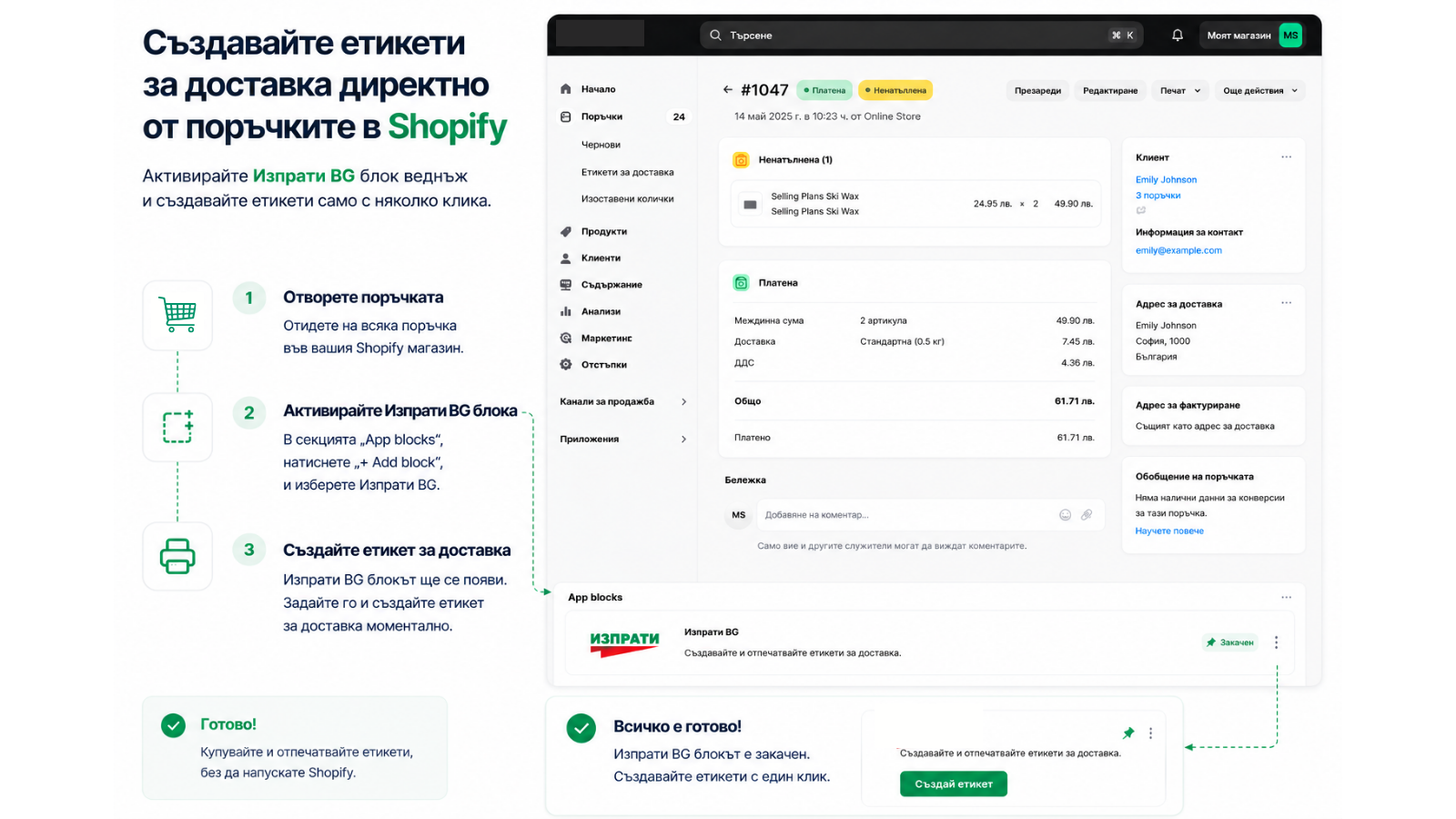Click the Търсене search field

click(921, 35)
